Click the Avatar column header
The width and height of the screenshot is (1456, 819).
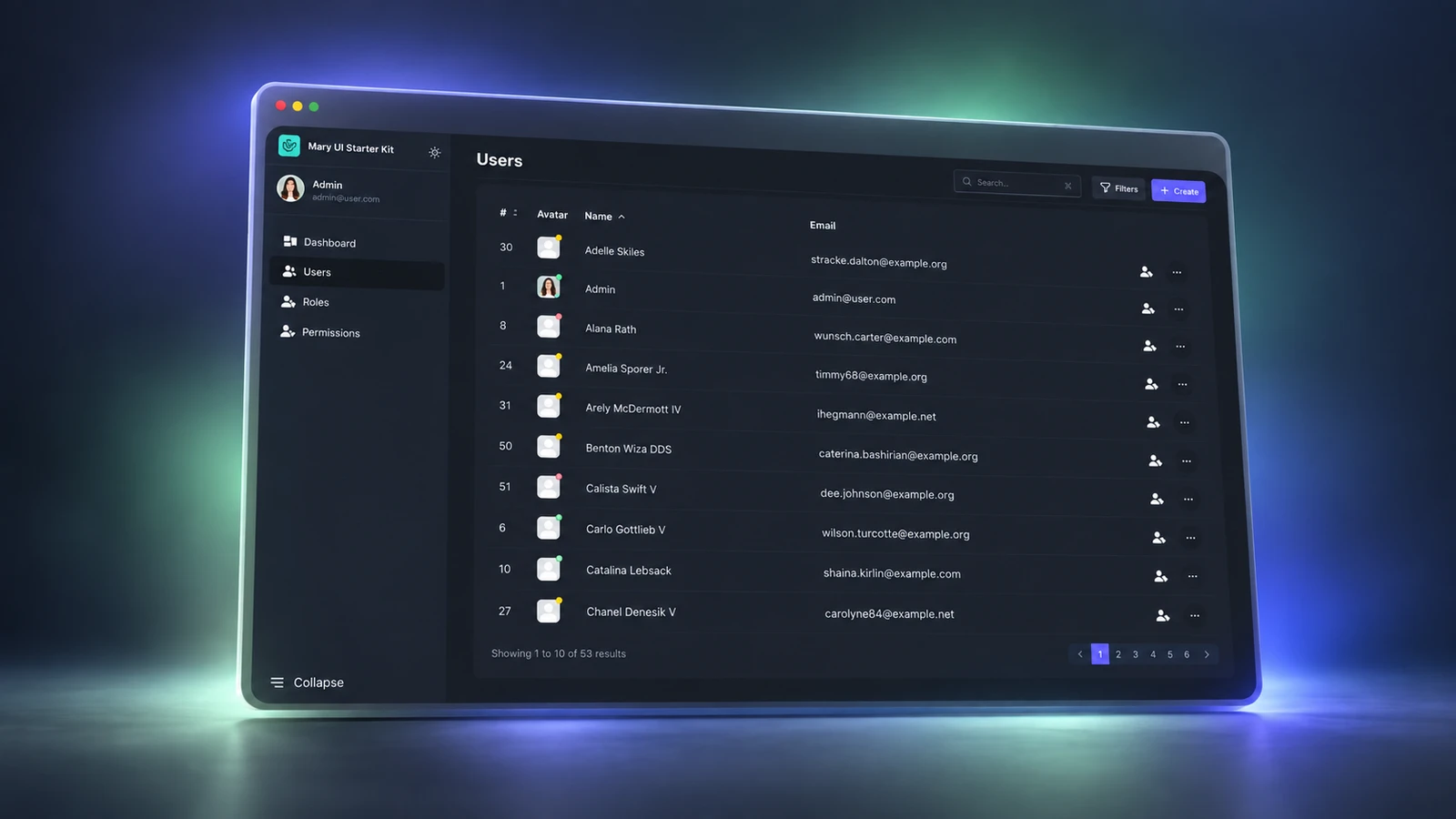click(552, 215)
